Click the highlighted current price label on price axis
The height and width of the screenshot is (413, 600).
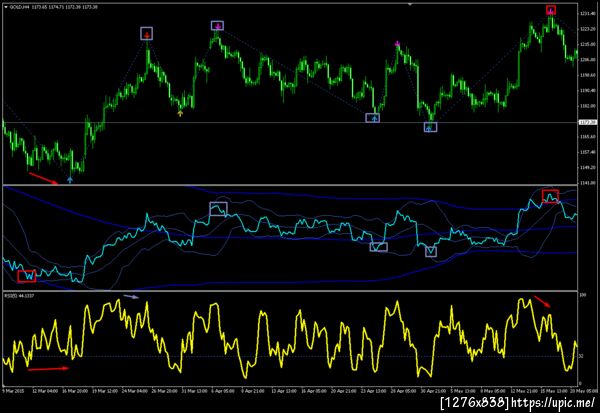[x=588, y=122]
